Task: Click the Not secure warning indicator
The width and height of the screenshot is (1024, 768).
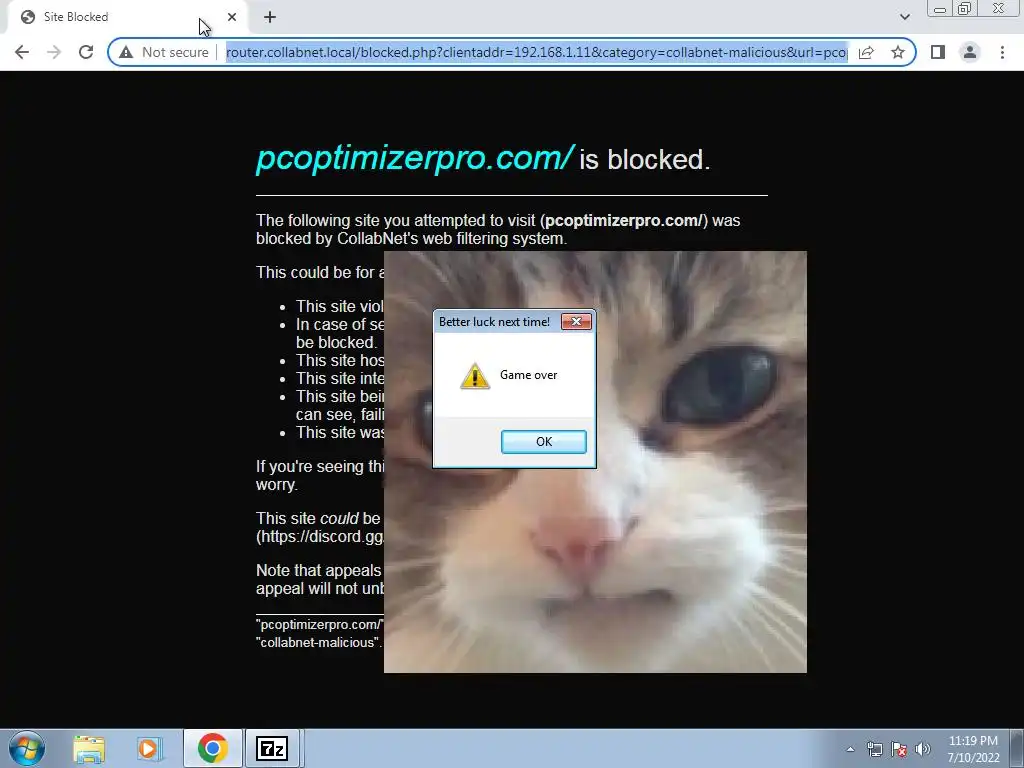Action: click(x=164, y=52)
